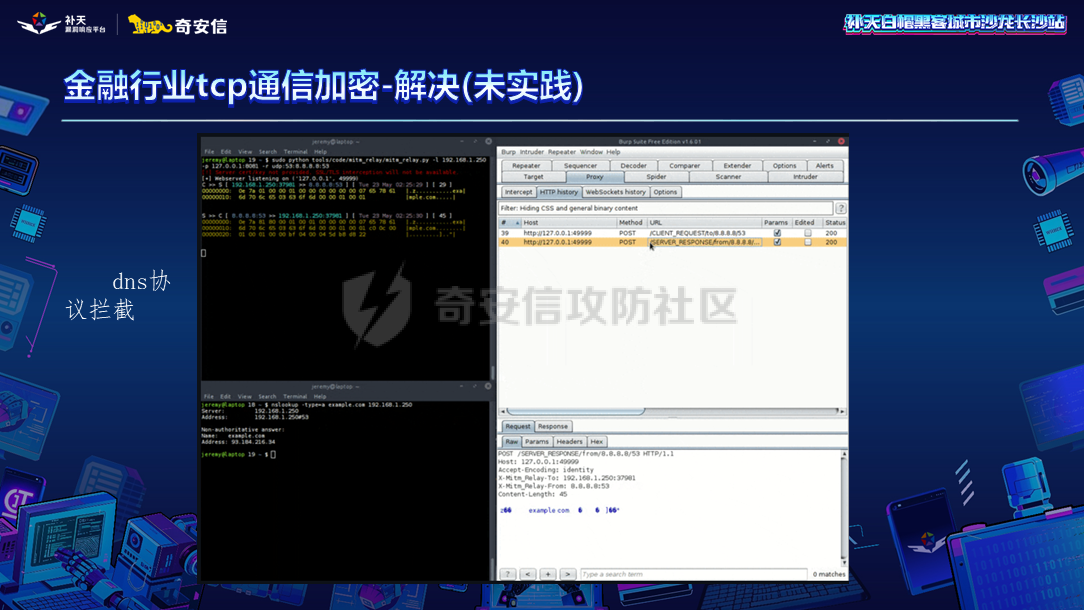Switch to the Response tab

click(552, 426)
